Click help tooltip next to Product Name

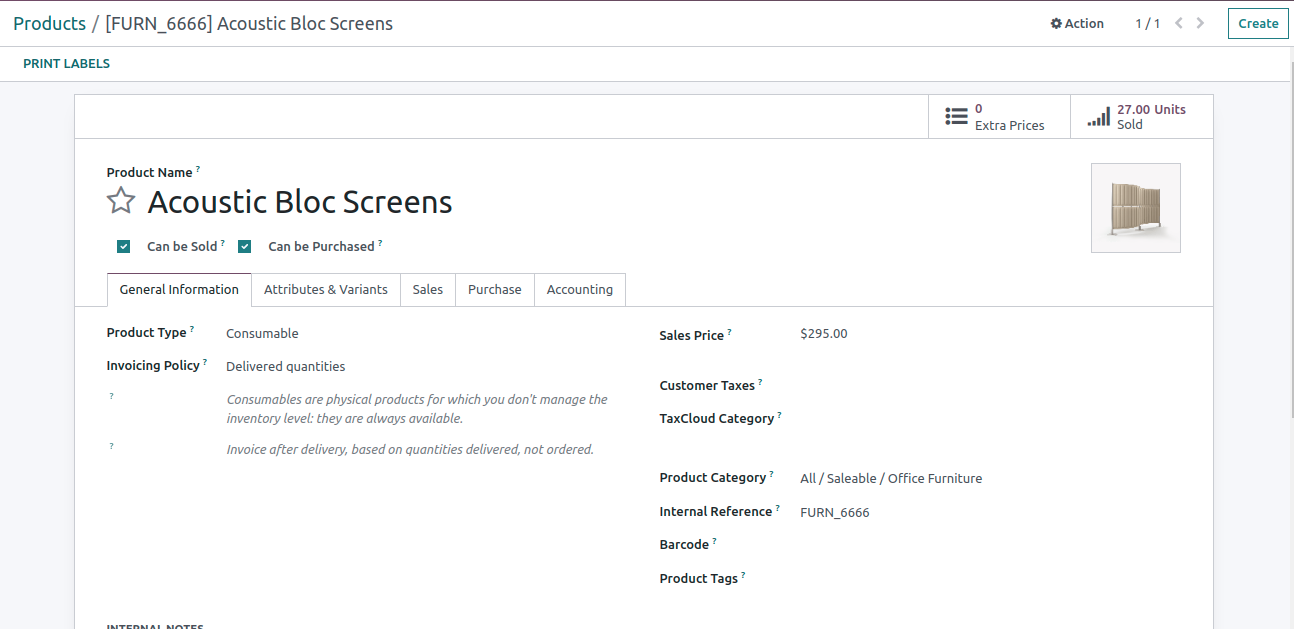click(x=198, y=169)
